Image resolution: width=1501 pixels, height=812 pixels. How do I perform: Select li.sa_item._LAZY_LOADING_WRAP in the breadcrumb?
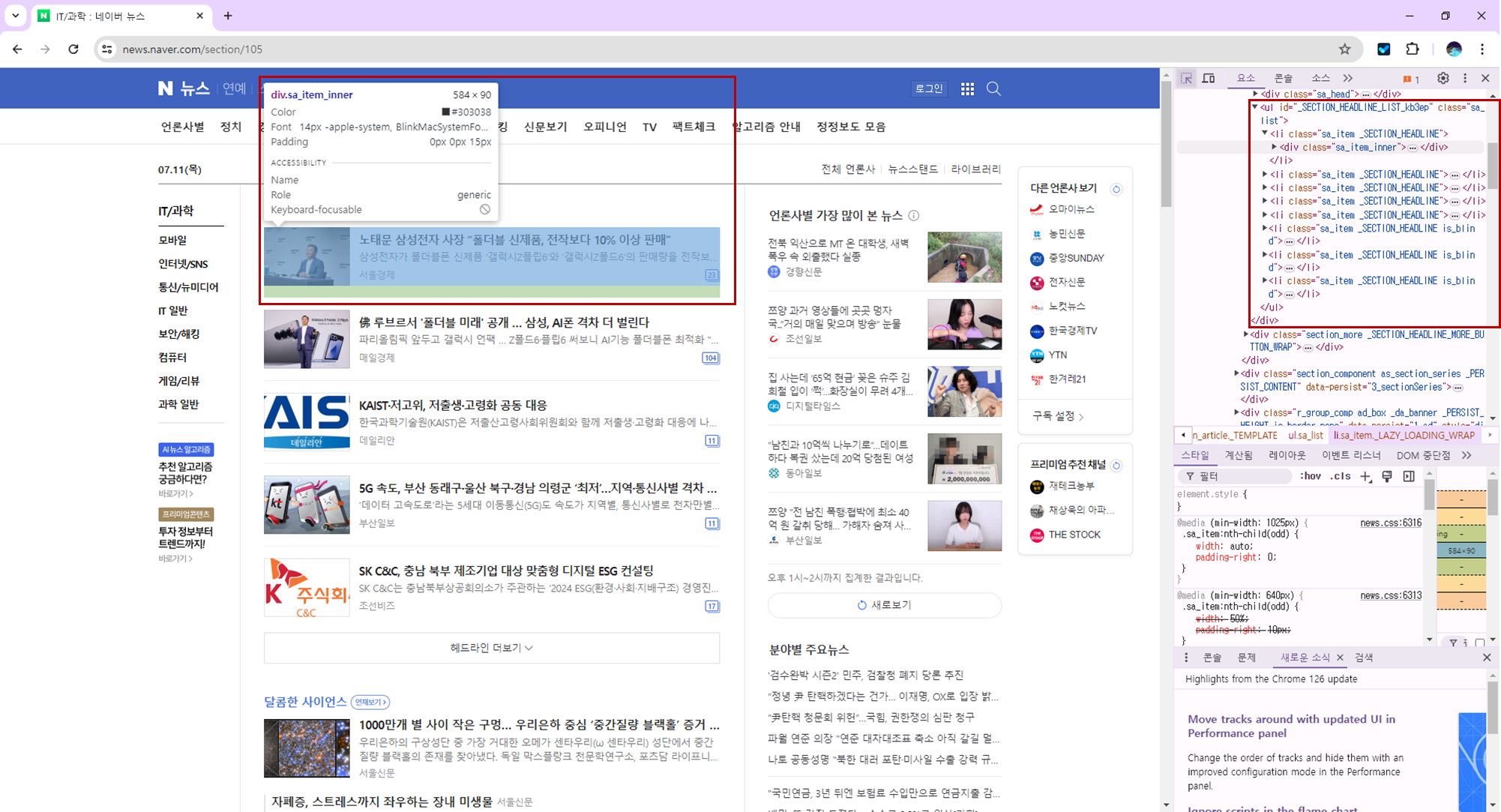[1404, 435]
